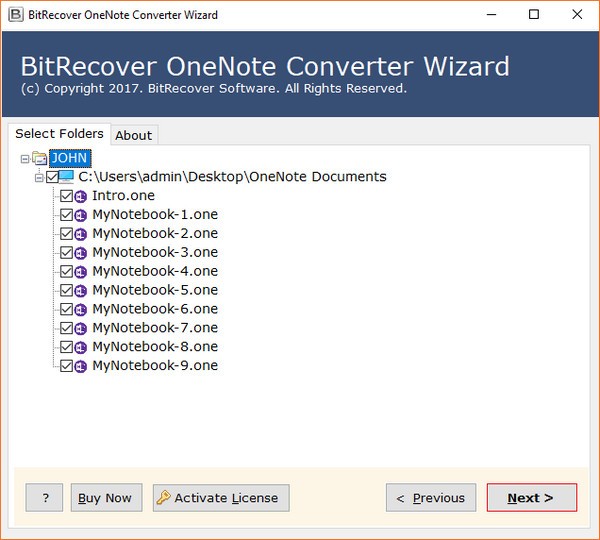
Task: Uncheck the MyNotebook-3.one checkbox
Action: coord(67,253)
